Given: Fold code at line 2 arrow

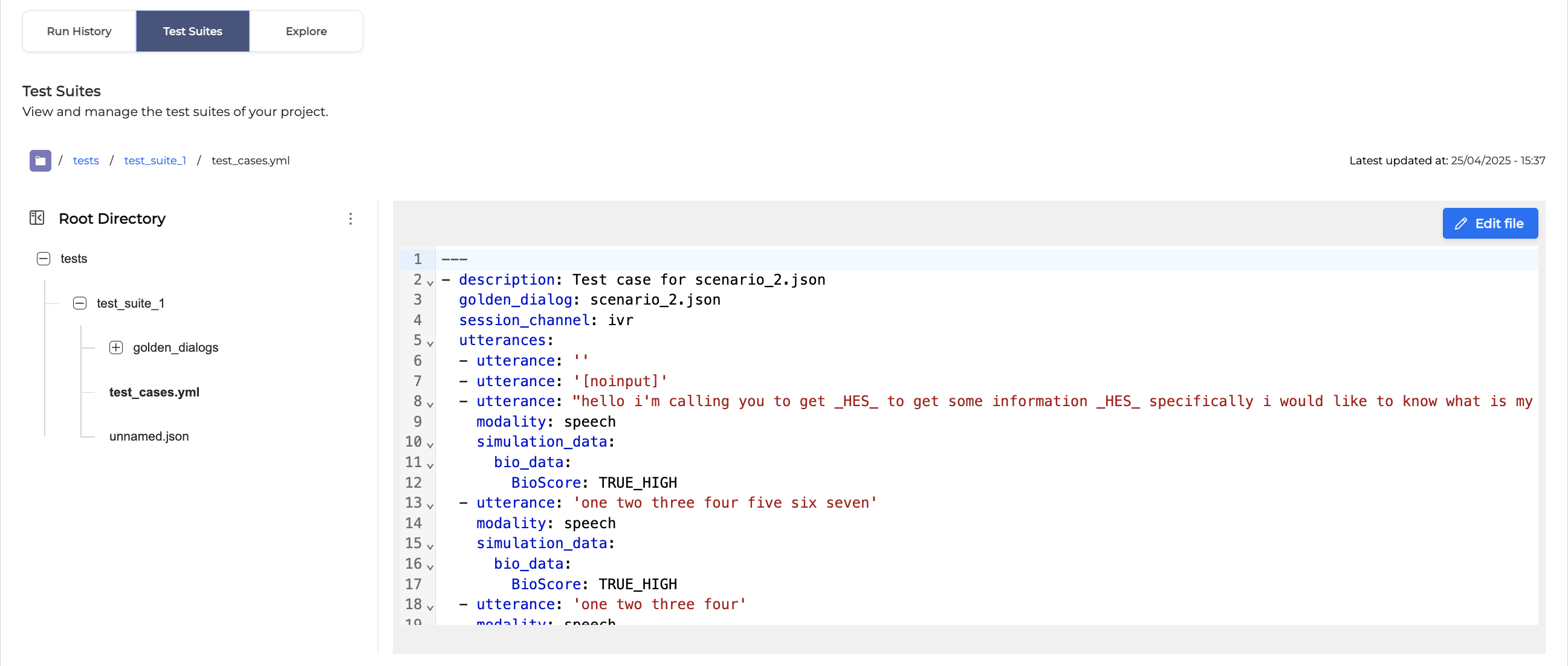Looking at the screenshot, I should coord(430,282).
